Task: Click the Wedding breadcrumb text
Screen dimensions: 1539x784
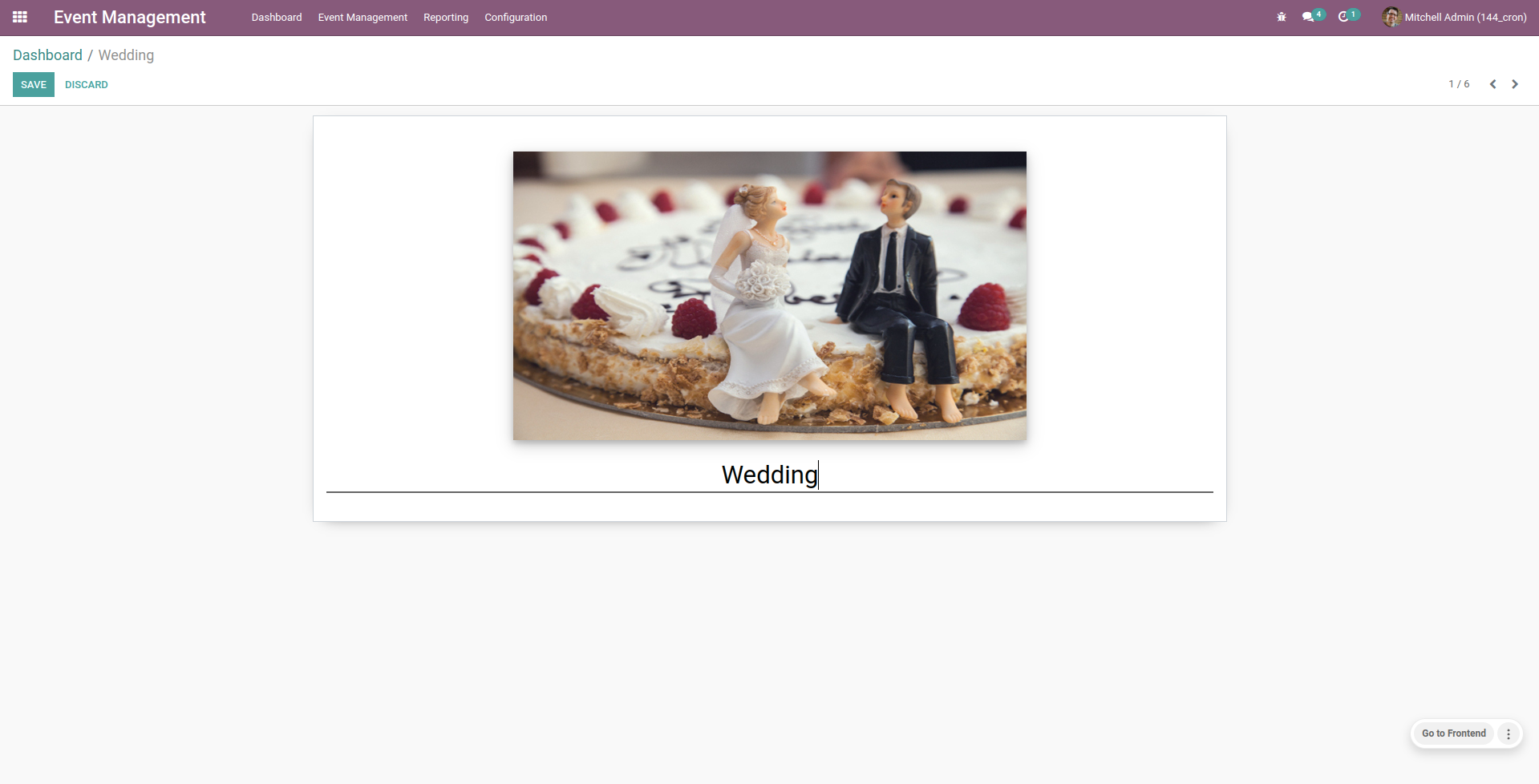Action: click(x=126, y=55)
